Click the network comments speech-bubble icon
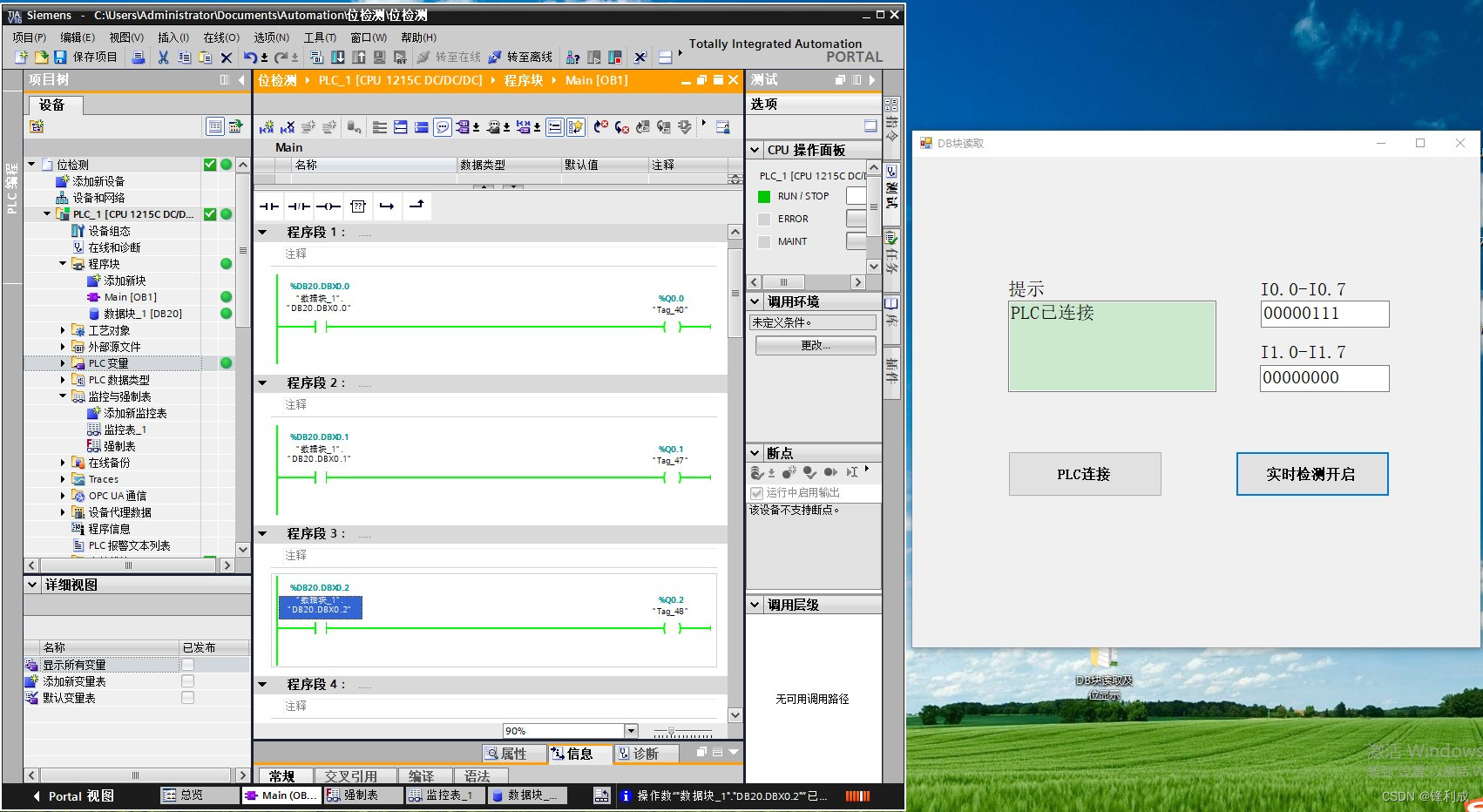 click(x=443, y=127)
